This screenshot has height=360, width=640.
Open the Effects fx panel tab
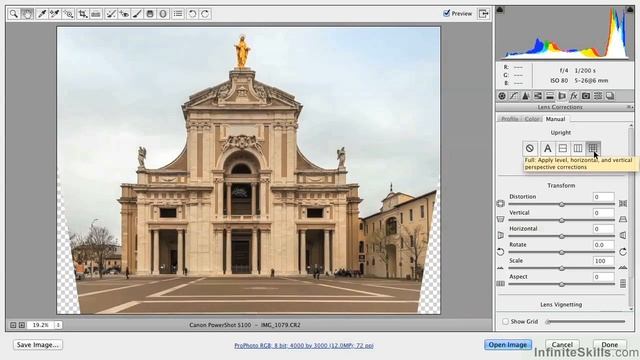(x=573, y=96)
